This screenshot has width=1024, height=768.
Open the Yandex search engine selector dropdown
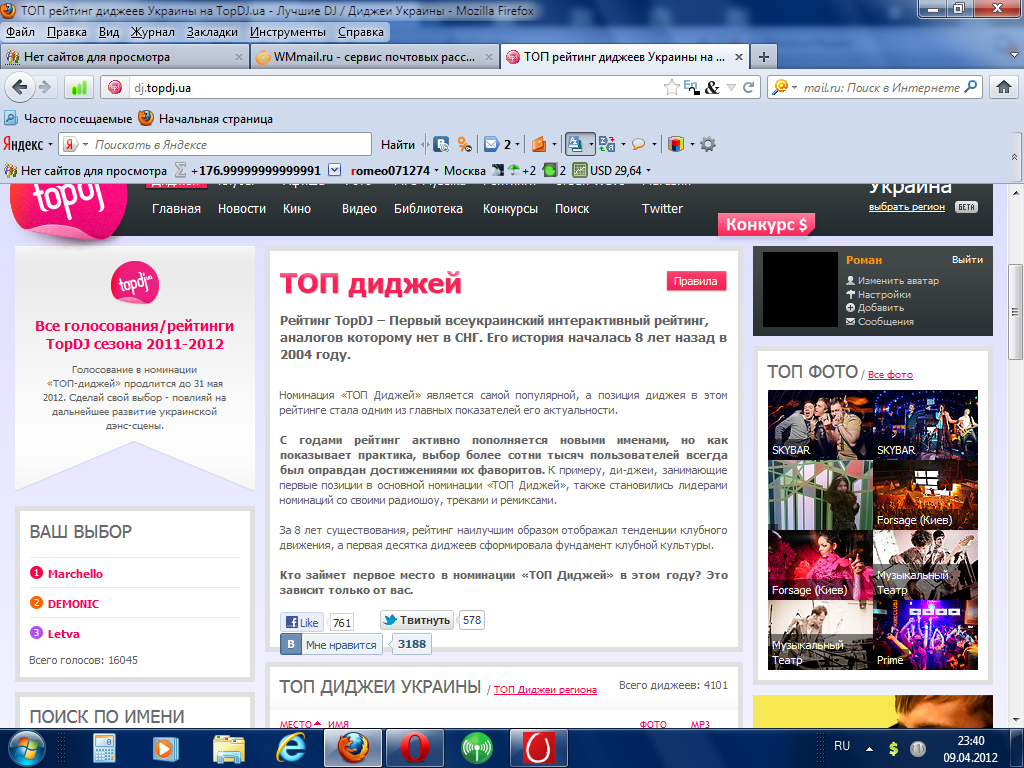[85, 144]
